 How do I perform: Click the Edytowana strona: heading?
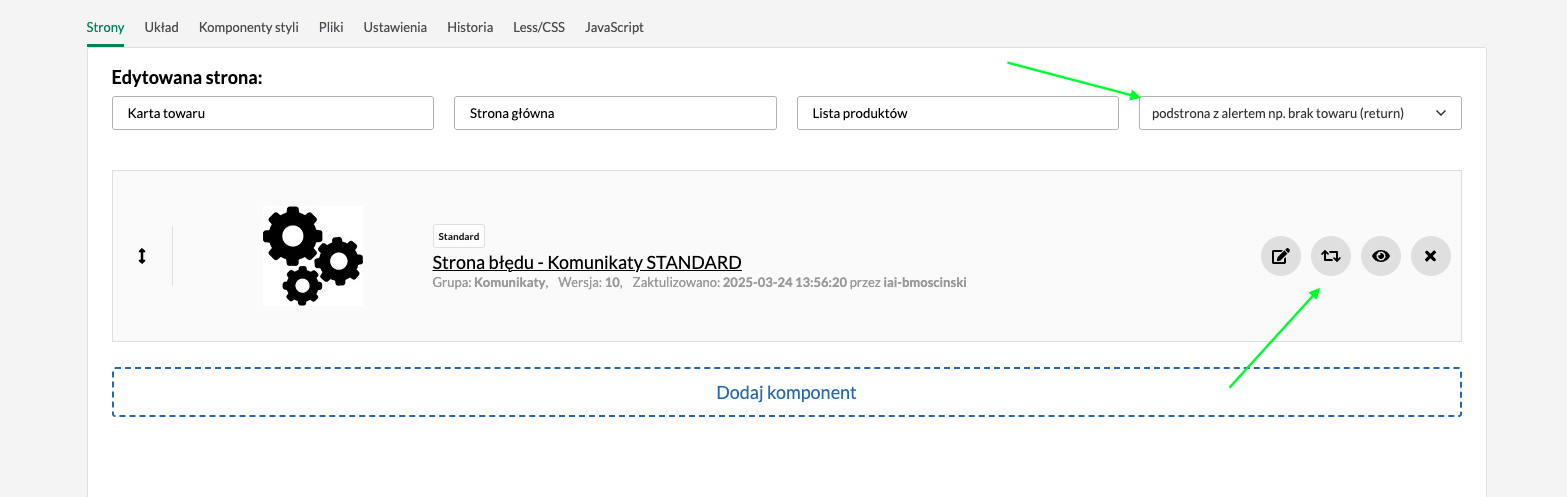[x=187, y=77]
